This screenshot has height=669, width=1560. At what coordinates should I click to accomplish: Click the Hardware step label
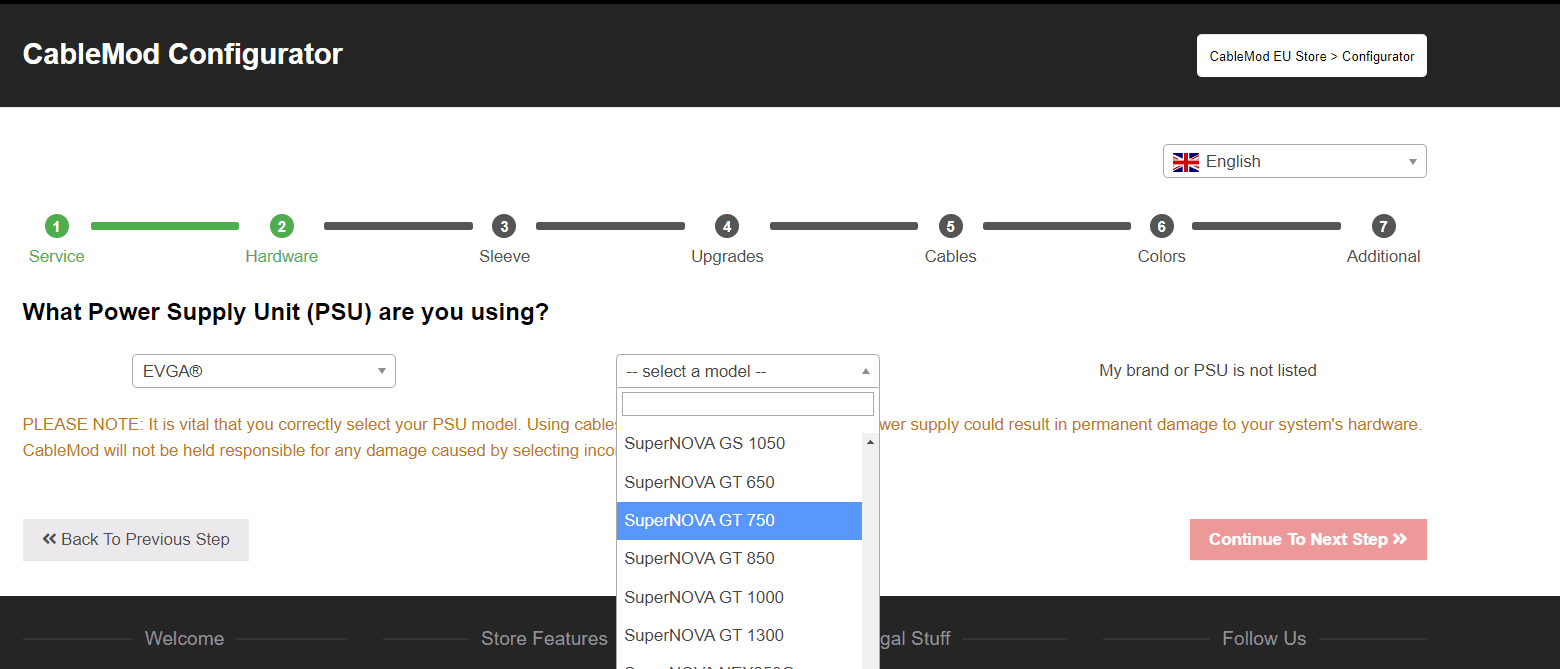tap(282, 256)
